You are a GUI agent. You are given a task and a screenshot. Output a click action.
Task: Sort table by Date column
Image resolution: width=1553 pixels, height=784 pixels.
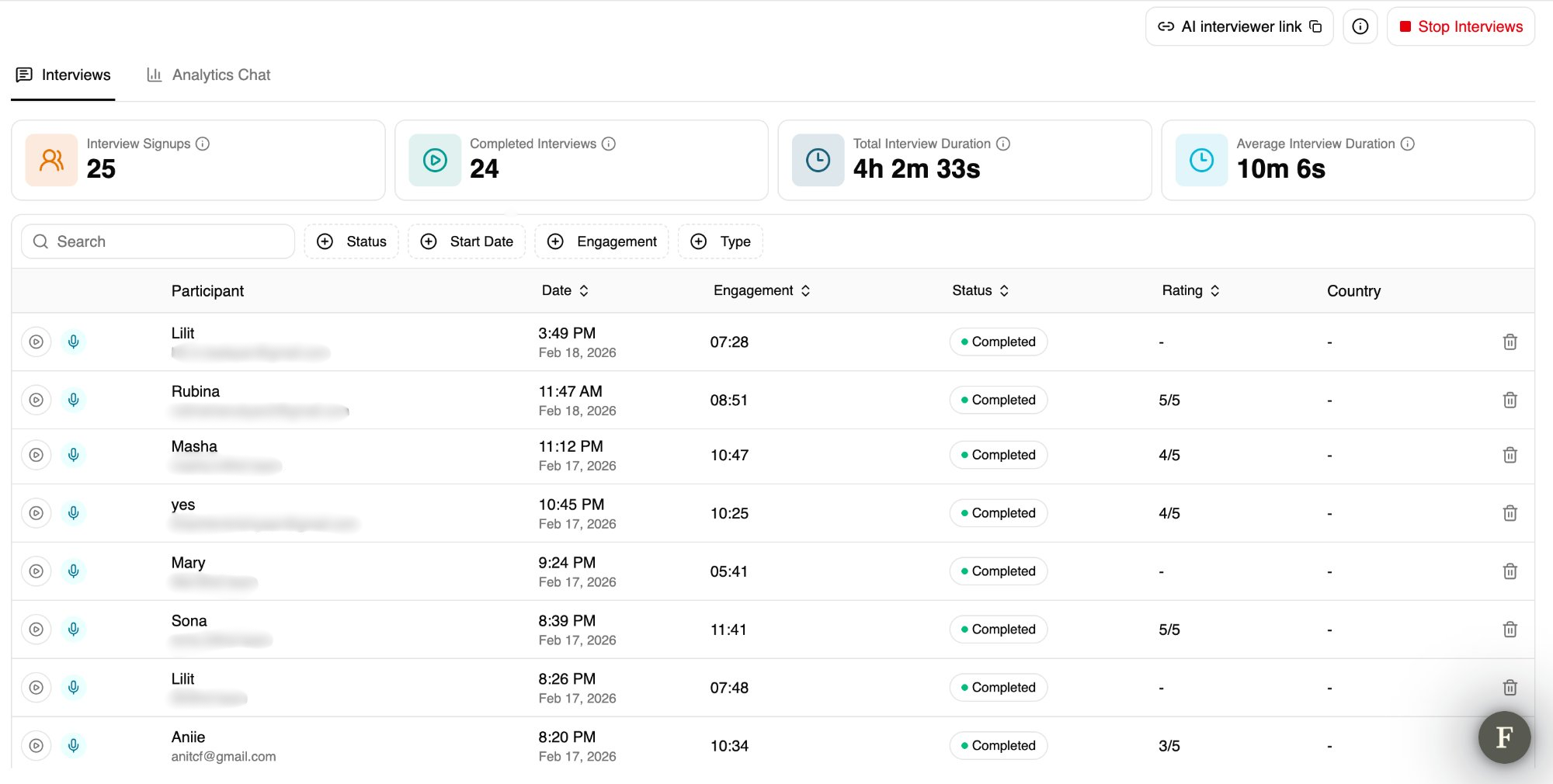[x=565, y=290]
